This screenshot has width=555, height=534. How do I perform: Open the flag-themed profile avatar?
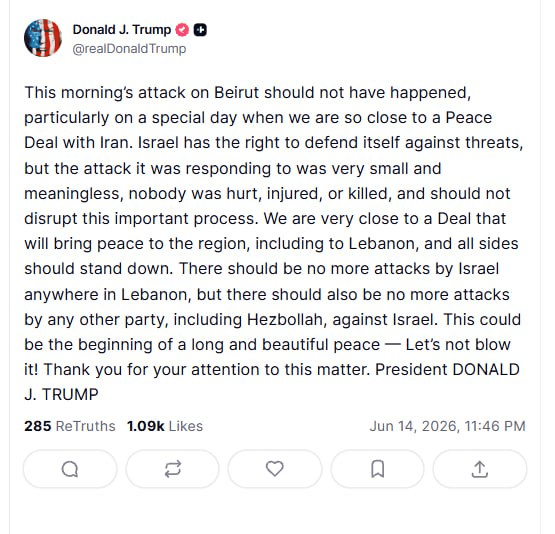pyautogui.click(x=43, y=38)
